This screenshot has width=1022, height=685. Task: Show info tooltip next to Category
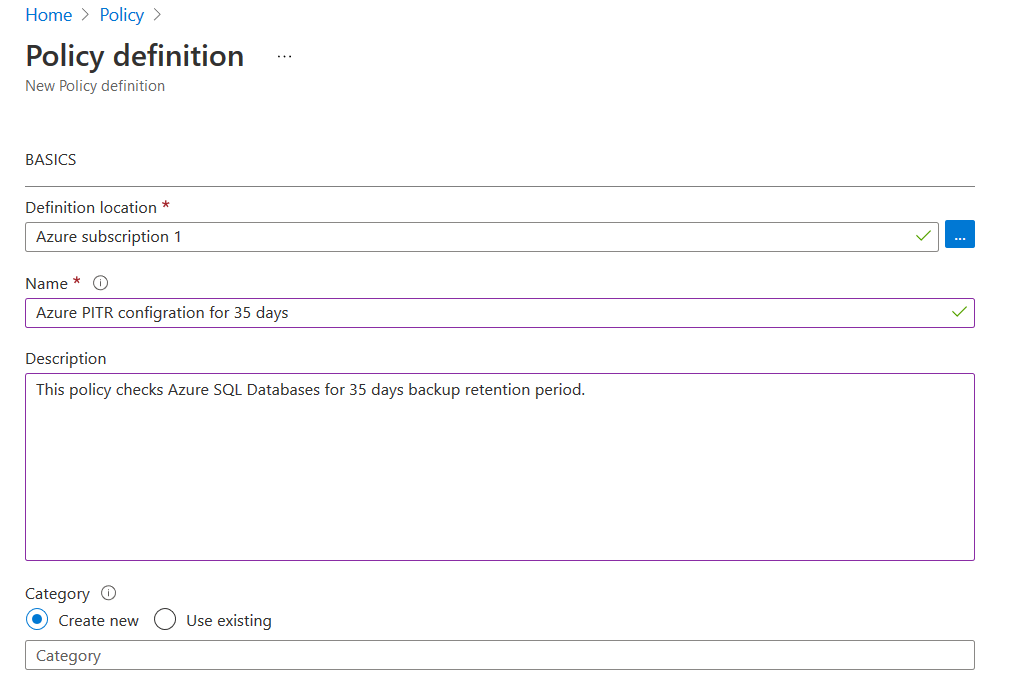[x=109, y=593]
